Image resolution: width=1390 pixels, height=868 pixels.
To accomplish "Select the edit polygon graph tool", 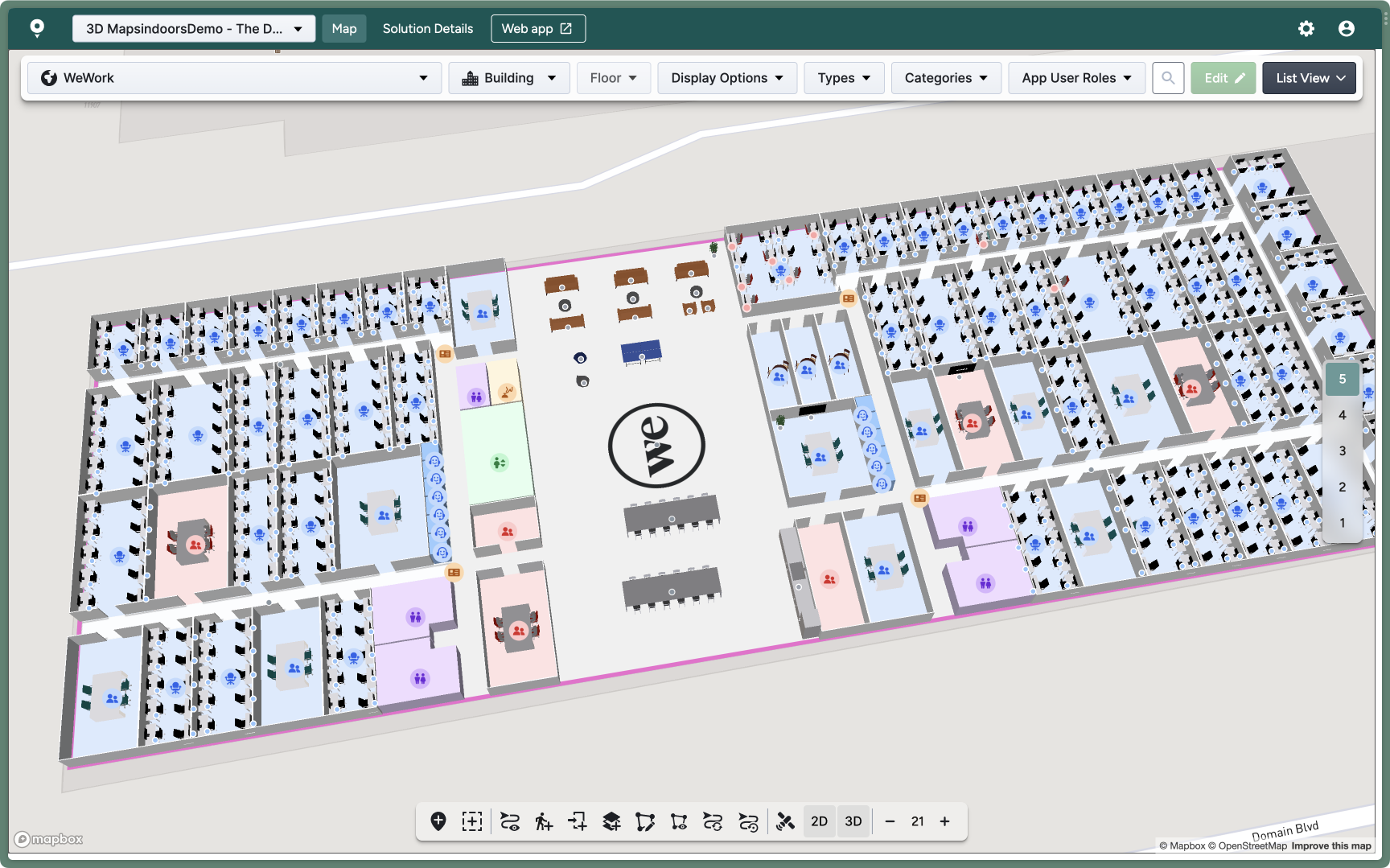I will point(645,821).
